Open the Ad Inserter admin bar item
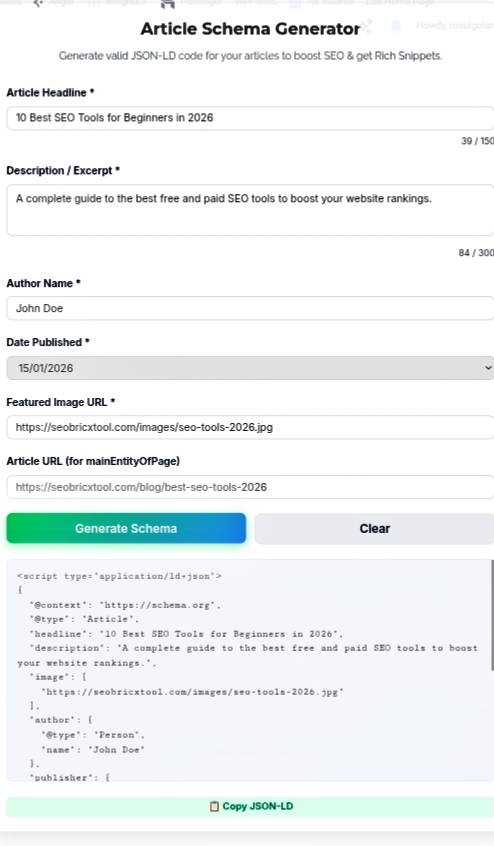This screenshot has width=494, height=846. pos(321,3)
